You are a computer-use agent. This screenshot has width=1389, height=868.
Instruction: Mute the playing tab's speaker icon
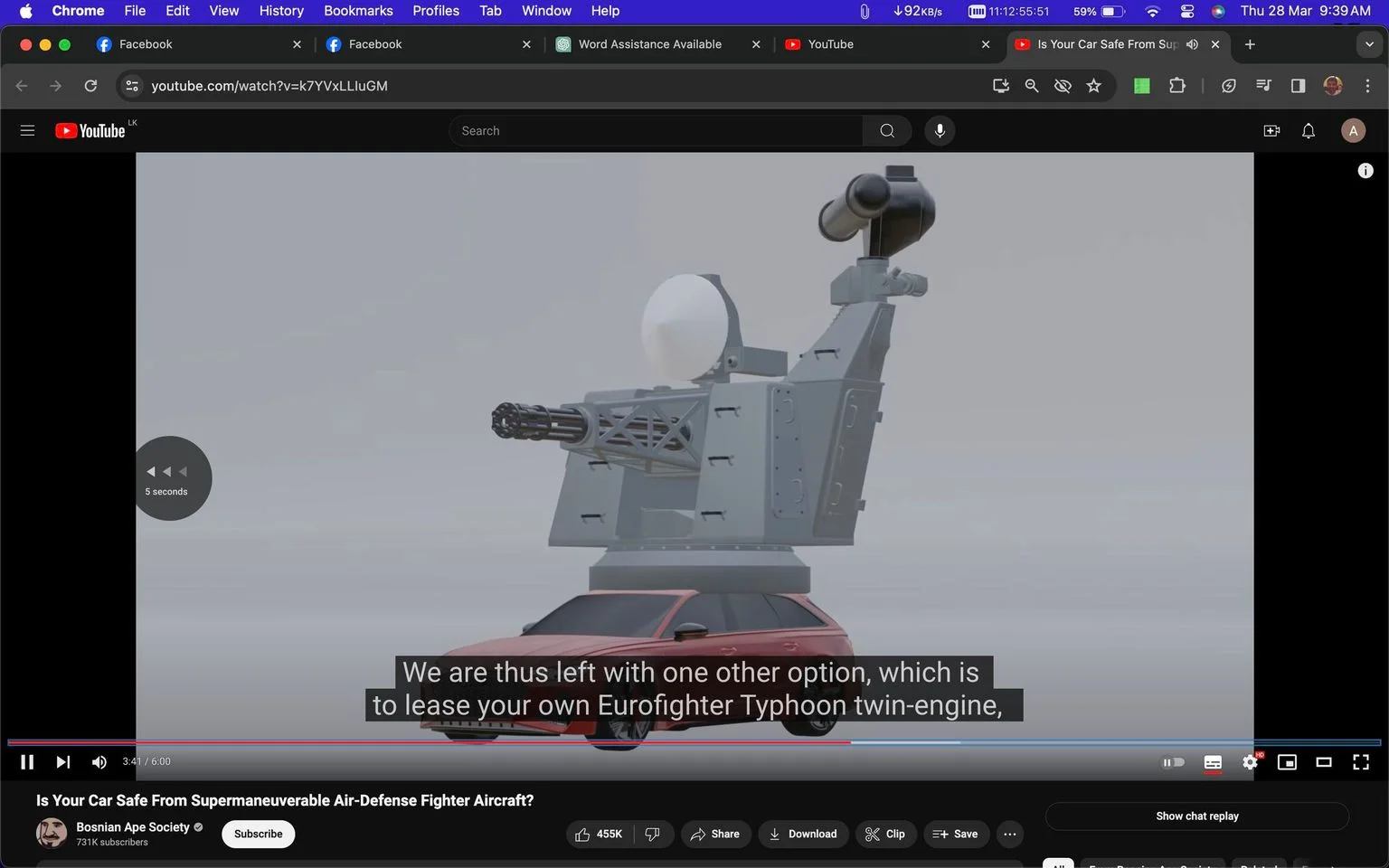coord(1192,44)
